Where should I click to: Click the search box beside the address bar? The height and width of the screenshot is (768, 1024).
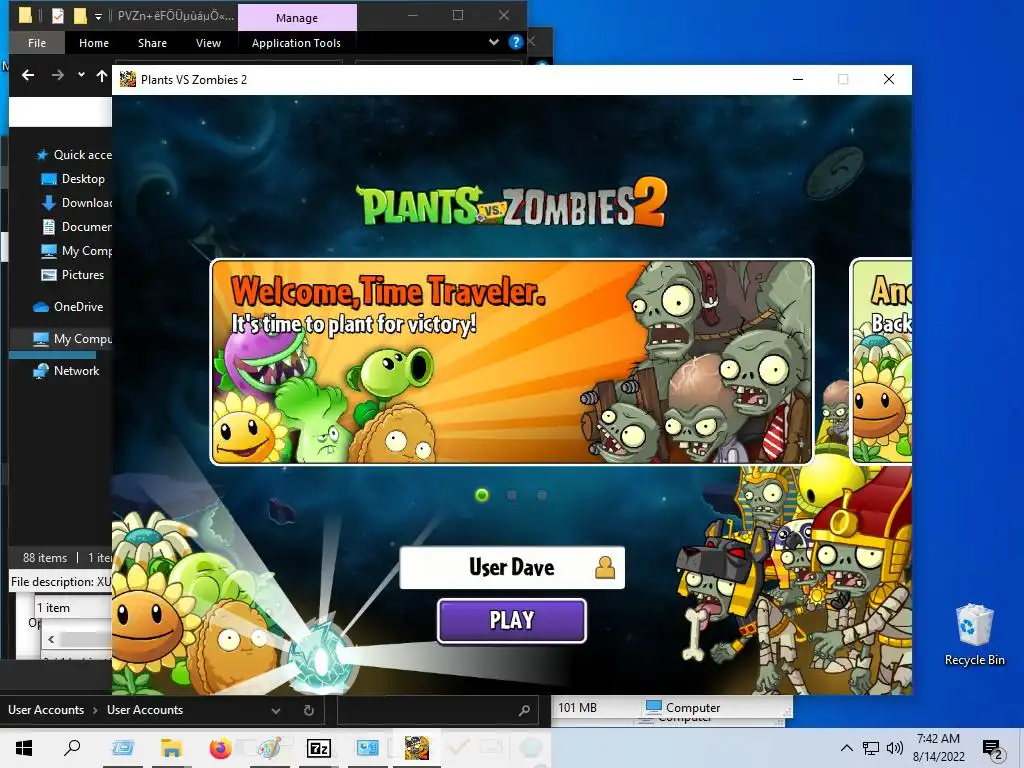pos(438,711)
